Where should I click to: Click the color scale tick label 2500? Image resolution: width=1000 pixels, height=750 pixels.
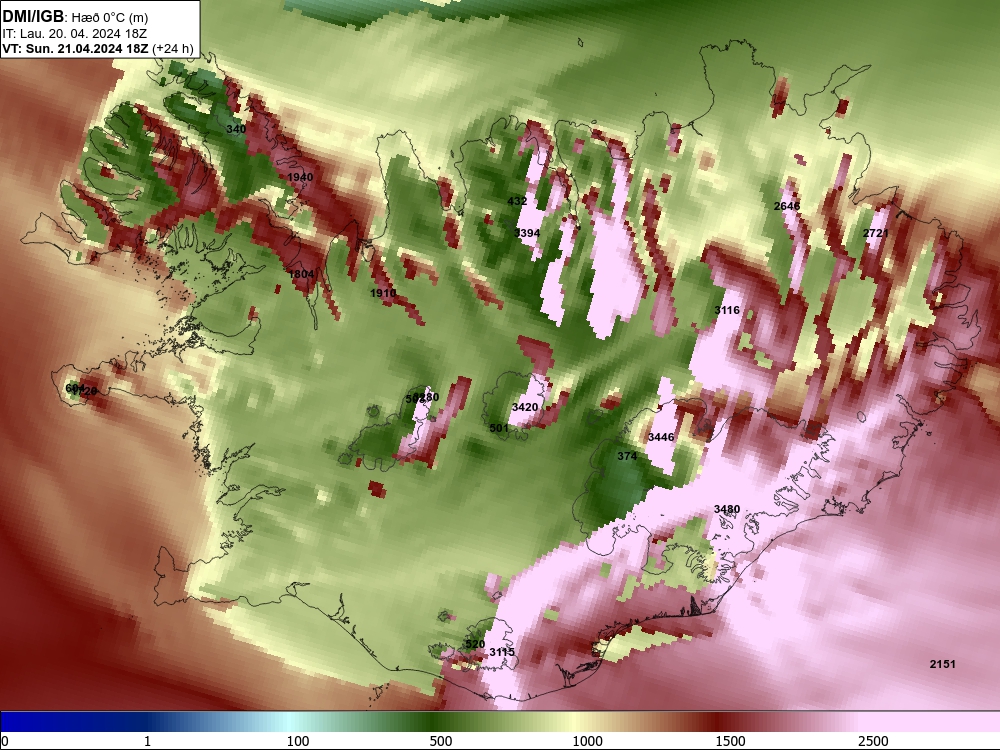[x=873, y=741]
